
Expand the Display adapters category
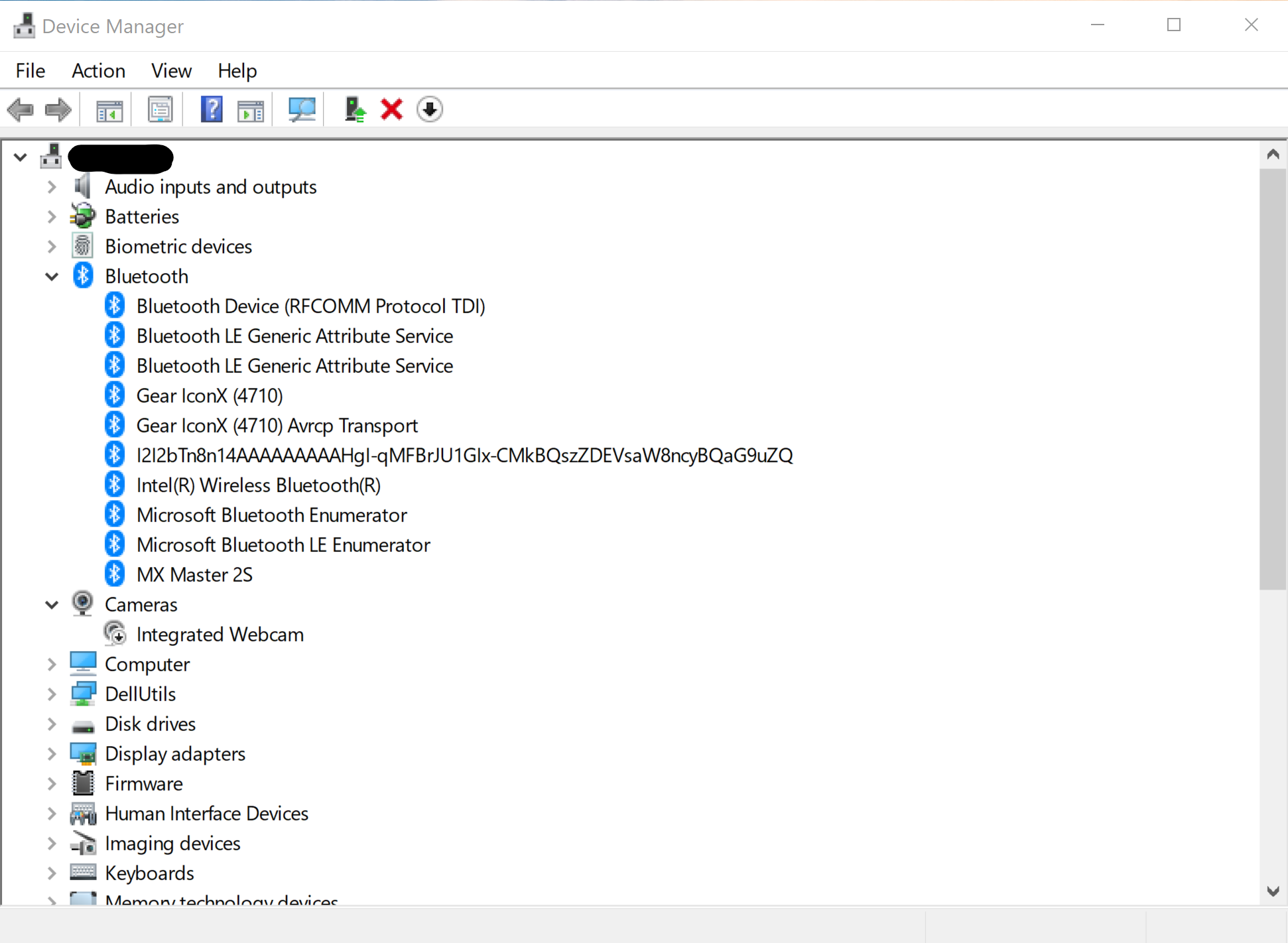click(52, 754)
